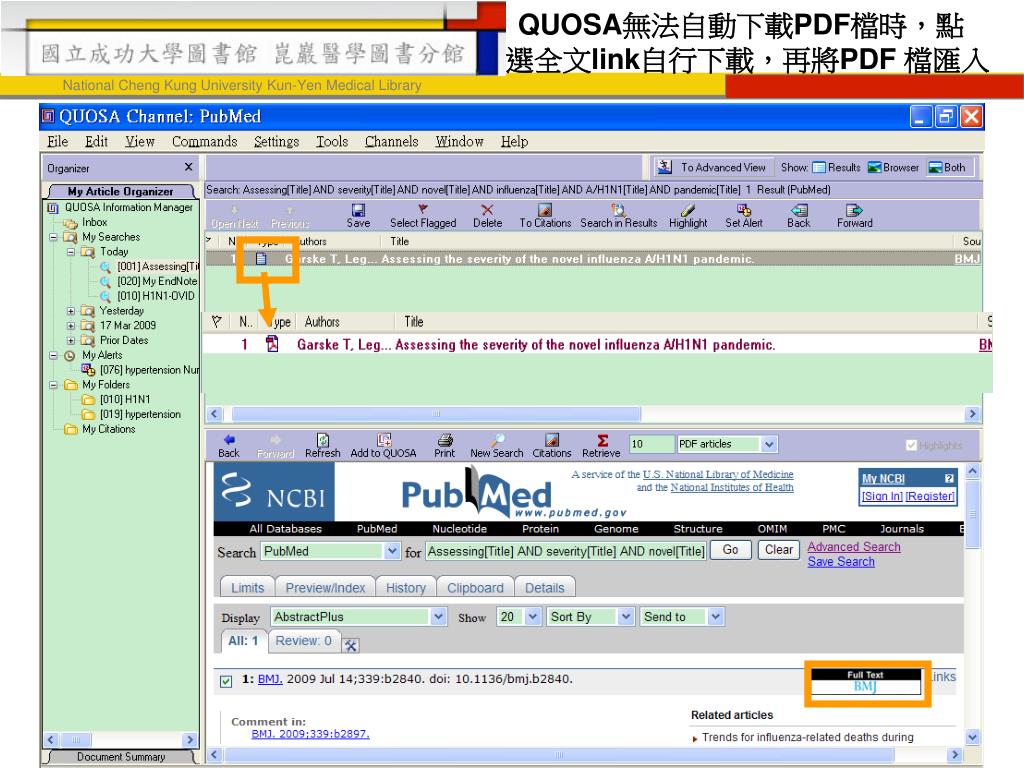Collapse the My Folders node

tap(54, 385)
